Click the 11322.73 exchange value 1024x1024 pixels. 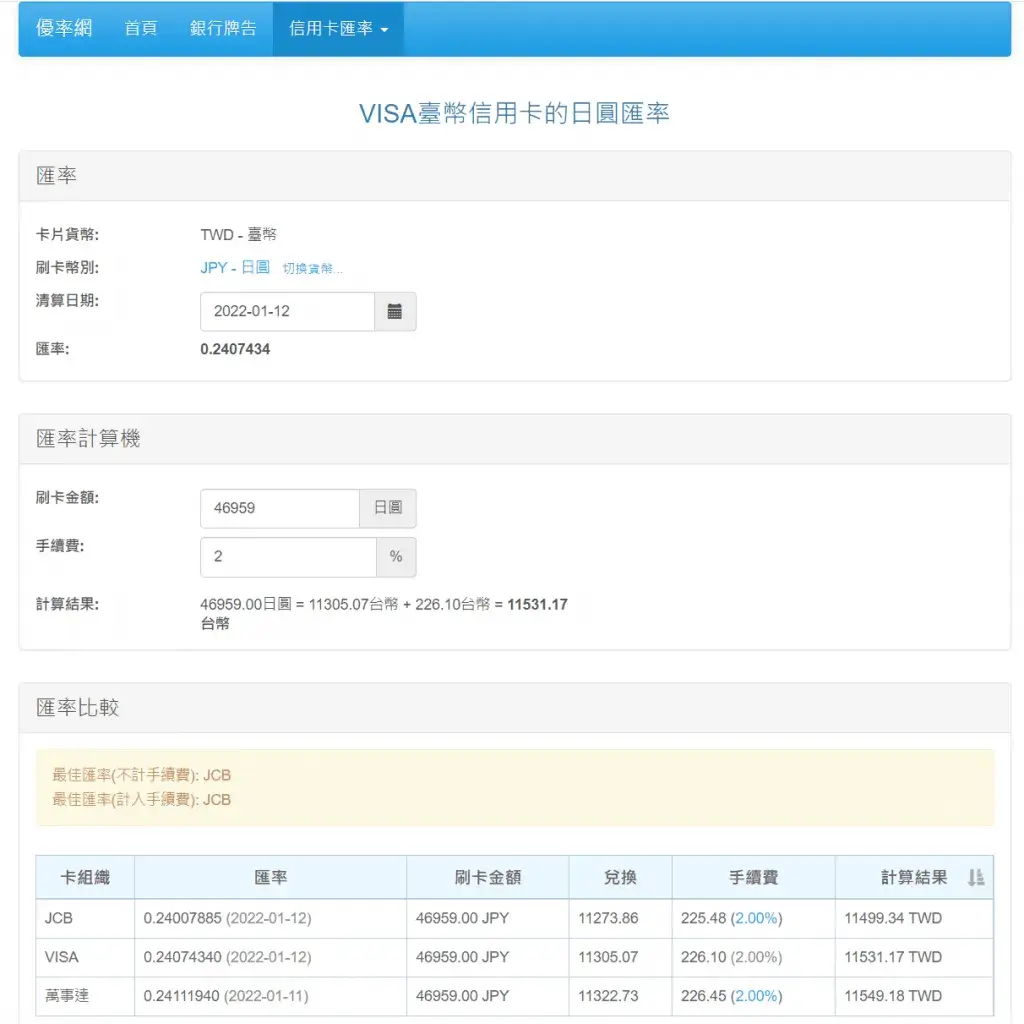[x=608, y=996]
